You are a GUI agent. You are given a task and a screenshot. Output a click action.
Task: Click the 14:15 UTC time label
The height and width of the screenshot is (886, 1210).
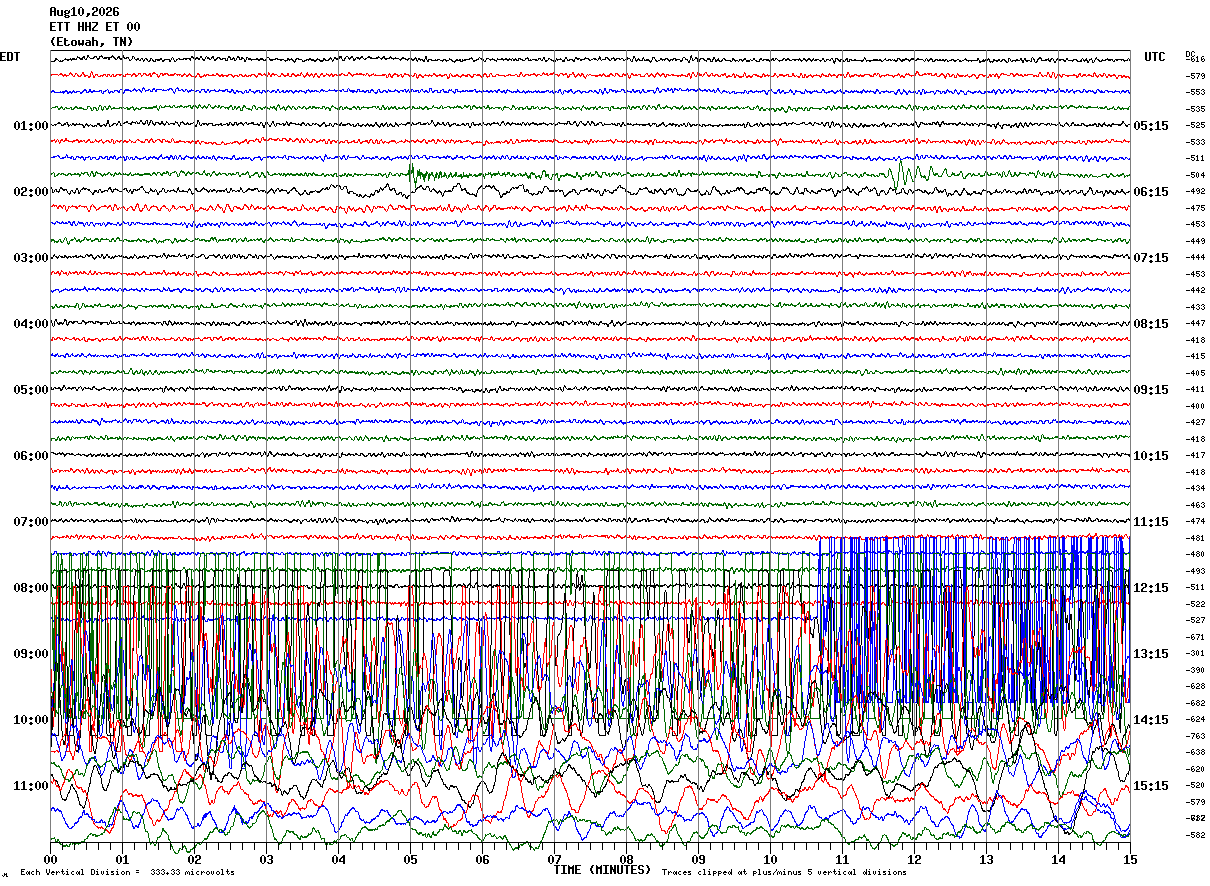pyautogui.click(x=1150, y=720)
